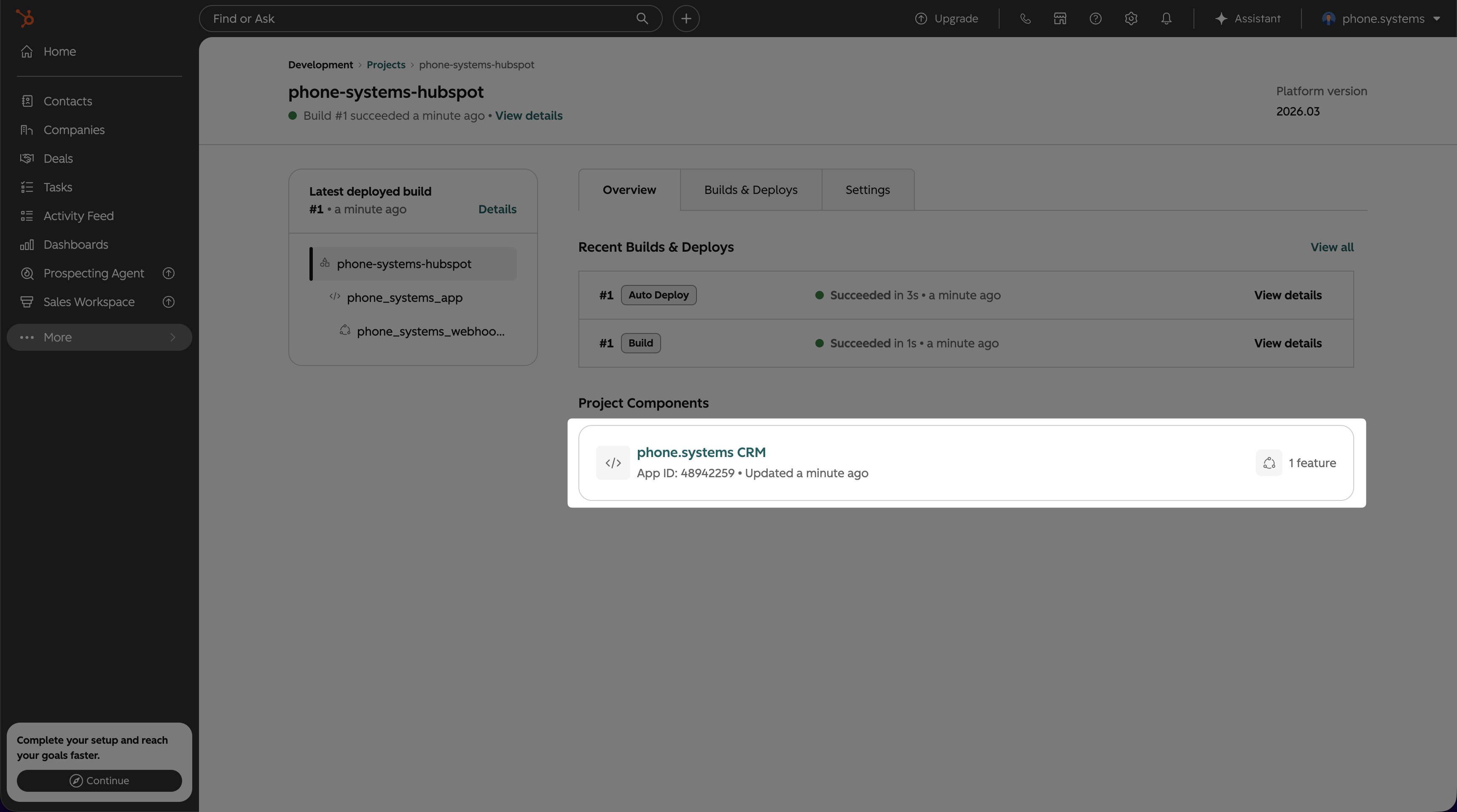The height and width of the screenshot is (812, 1457).
Task: Click the Auto Deploy badge
Action: (659, 295)
